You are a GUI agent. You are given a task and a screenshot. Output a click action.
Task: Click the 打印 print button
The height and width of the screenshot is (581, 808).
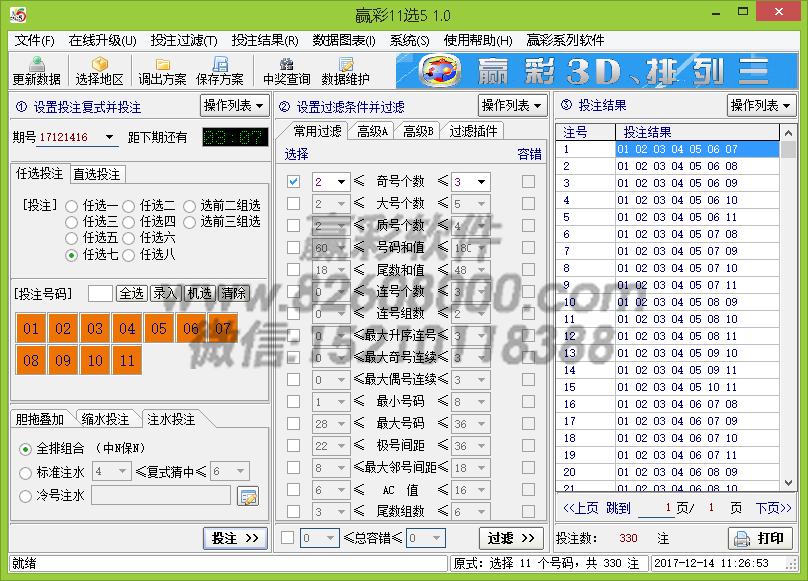(x=760, y=538)
